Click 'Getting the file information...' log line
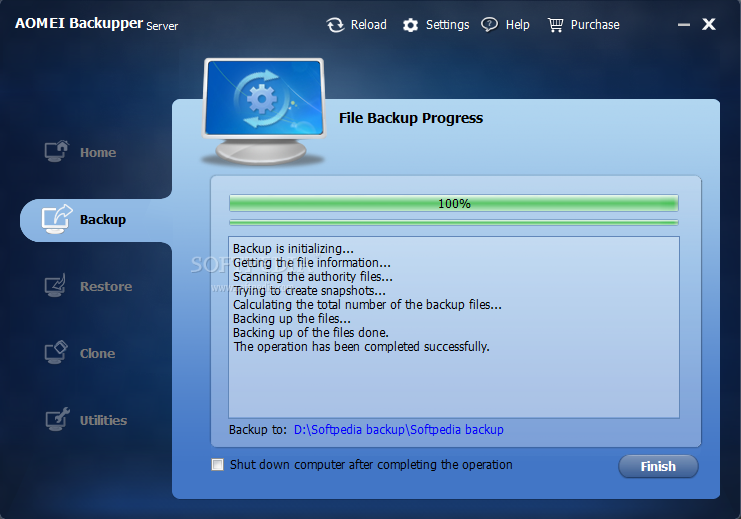The image size is (741, 519). point(312,263)
